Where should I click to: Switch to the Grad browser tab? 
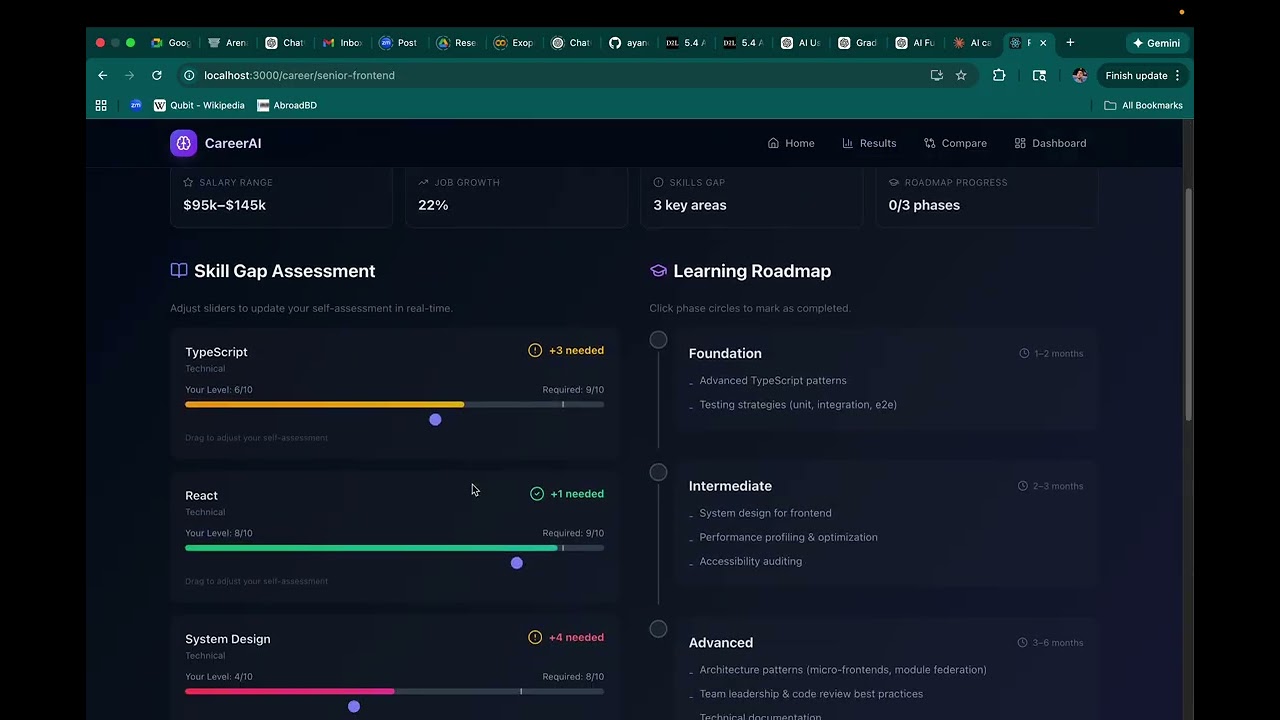coord(859,43)
